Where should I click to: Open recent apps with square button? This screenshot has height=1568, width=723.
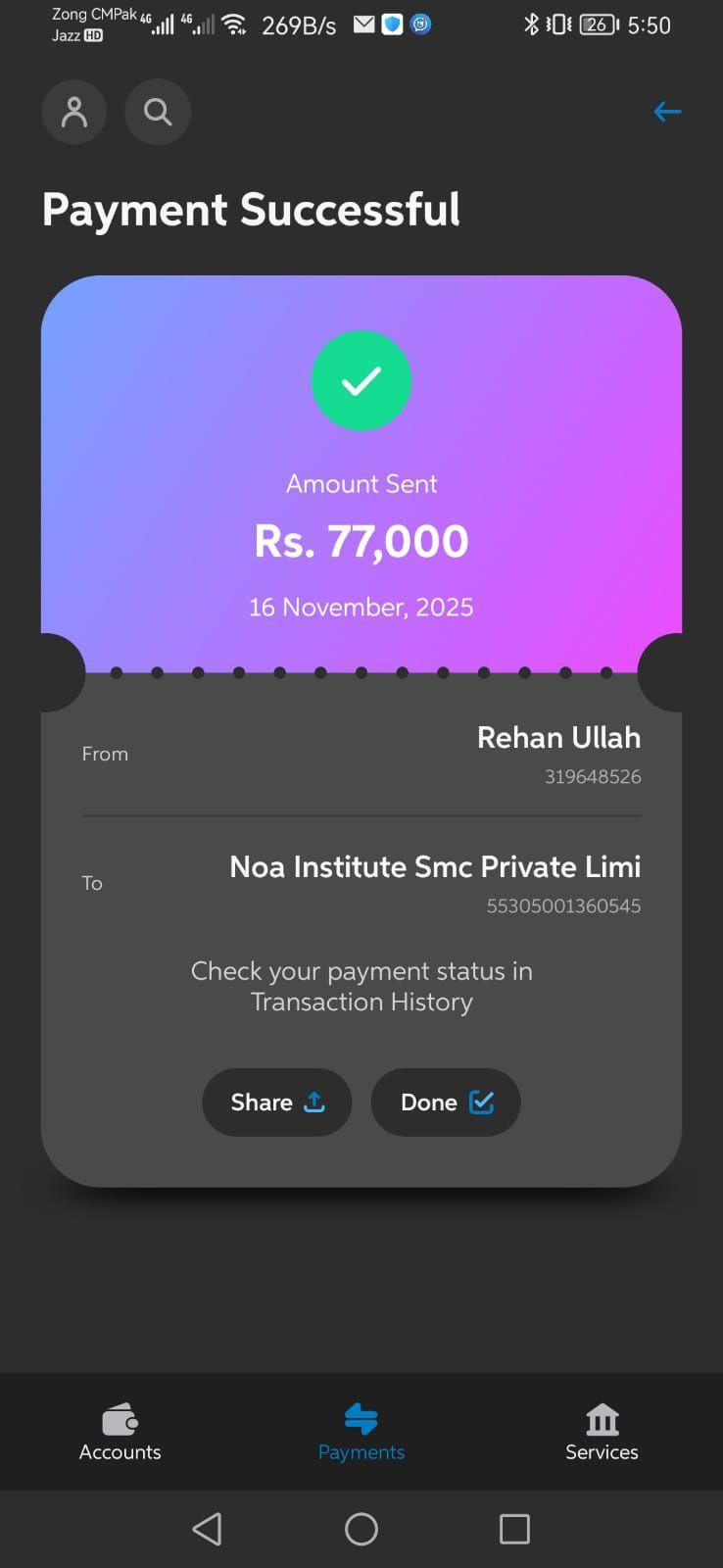tap(514, 1529)
